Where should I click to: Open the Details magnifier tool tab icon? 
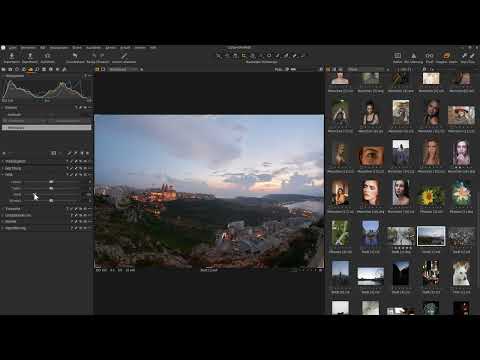[x=37, y=69]
